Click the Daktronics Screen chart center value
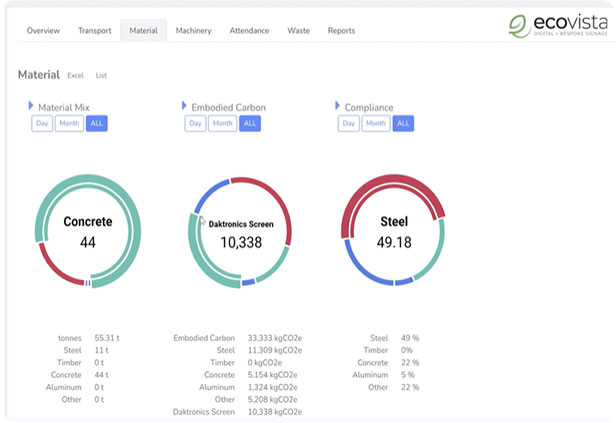 (240, 242)
